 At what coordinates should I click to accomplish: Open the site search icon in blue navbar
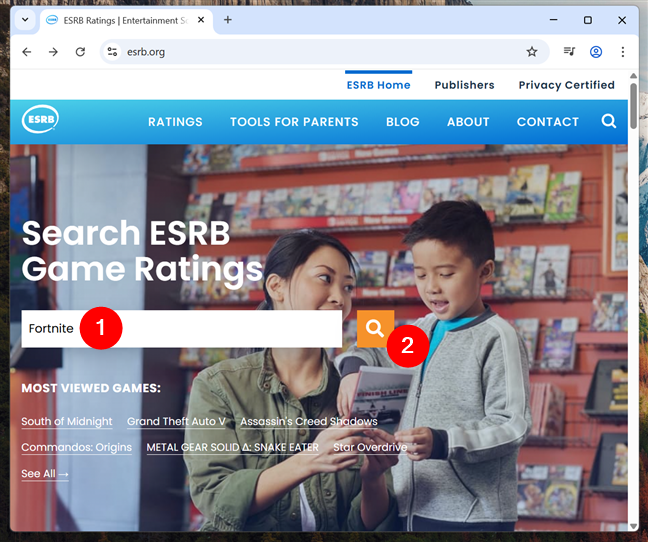(x=608, y=121)
